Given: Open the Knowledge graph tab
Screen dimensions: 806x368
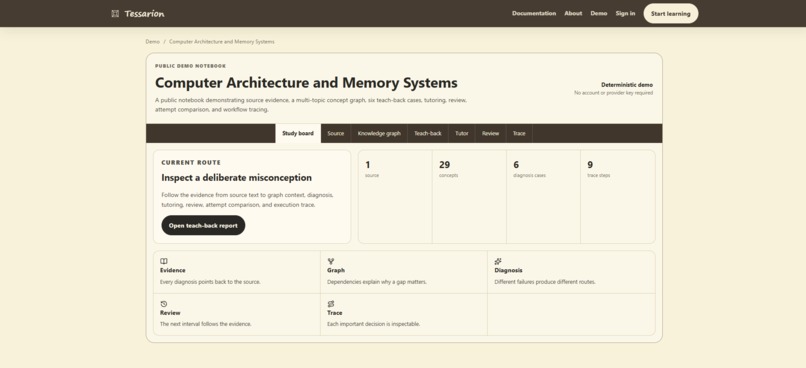Looking at the screenshot, I should click(379, 133).
